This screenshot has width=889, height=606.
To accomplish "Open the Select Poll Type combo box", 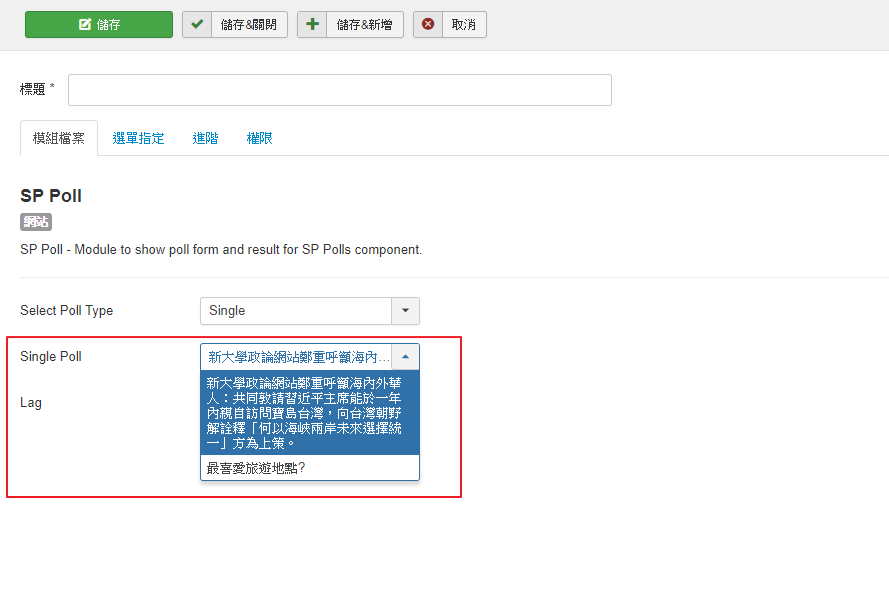I will (295, 311).
